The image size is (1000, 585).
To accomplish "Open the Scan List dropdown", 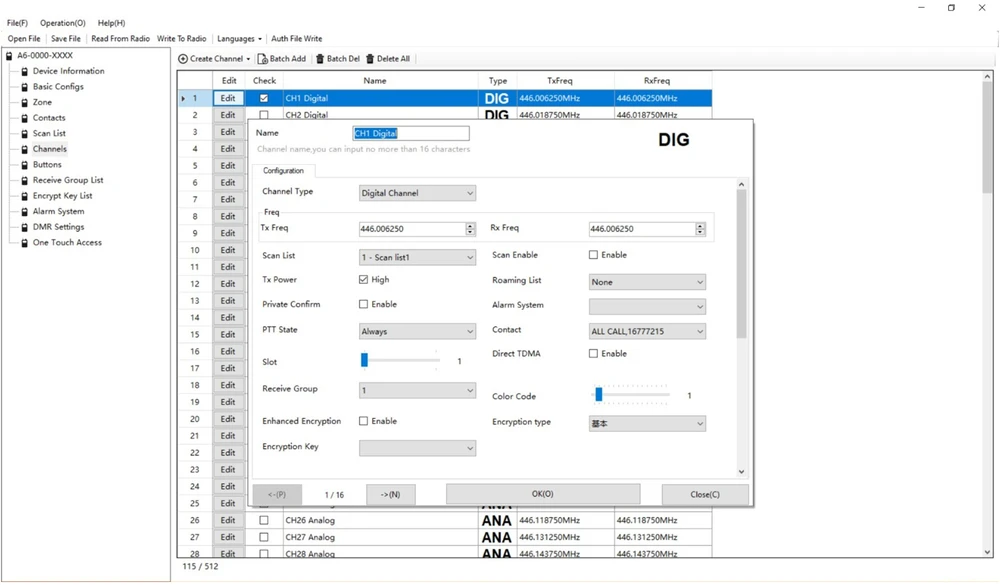I will click(x=417, y=257).
